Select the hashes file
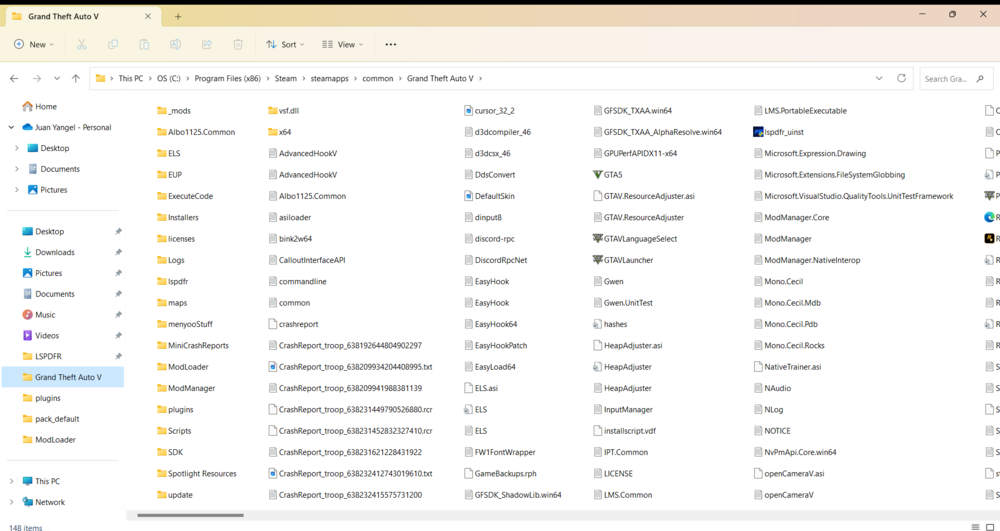1000x531 pixels. click(610, 324)
